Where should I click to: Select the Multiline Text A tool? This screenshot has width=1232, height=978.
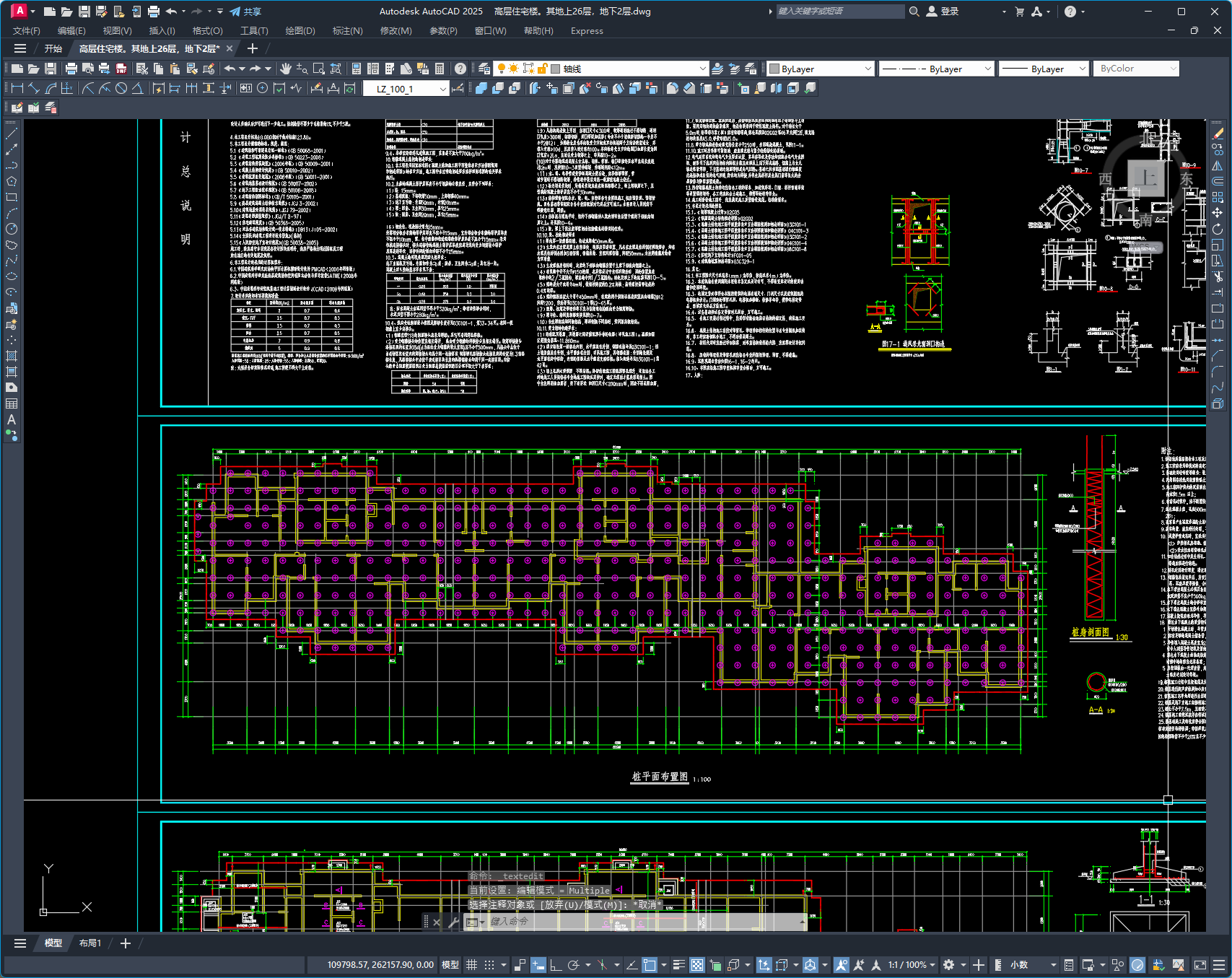pos(12,419)
